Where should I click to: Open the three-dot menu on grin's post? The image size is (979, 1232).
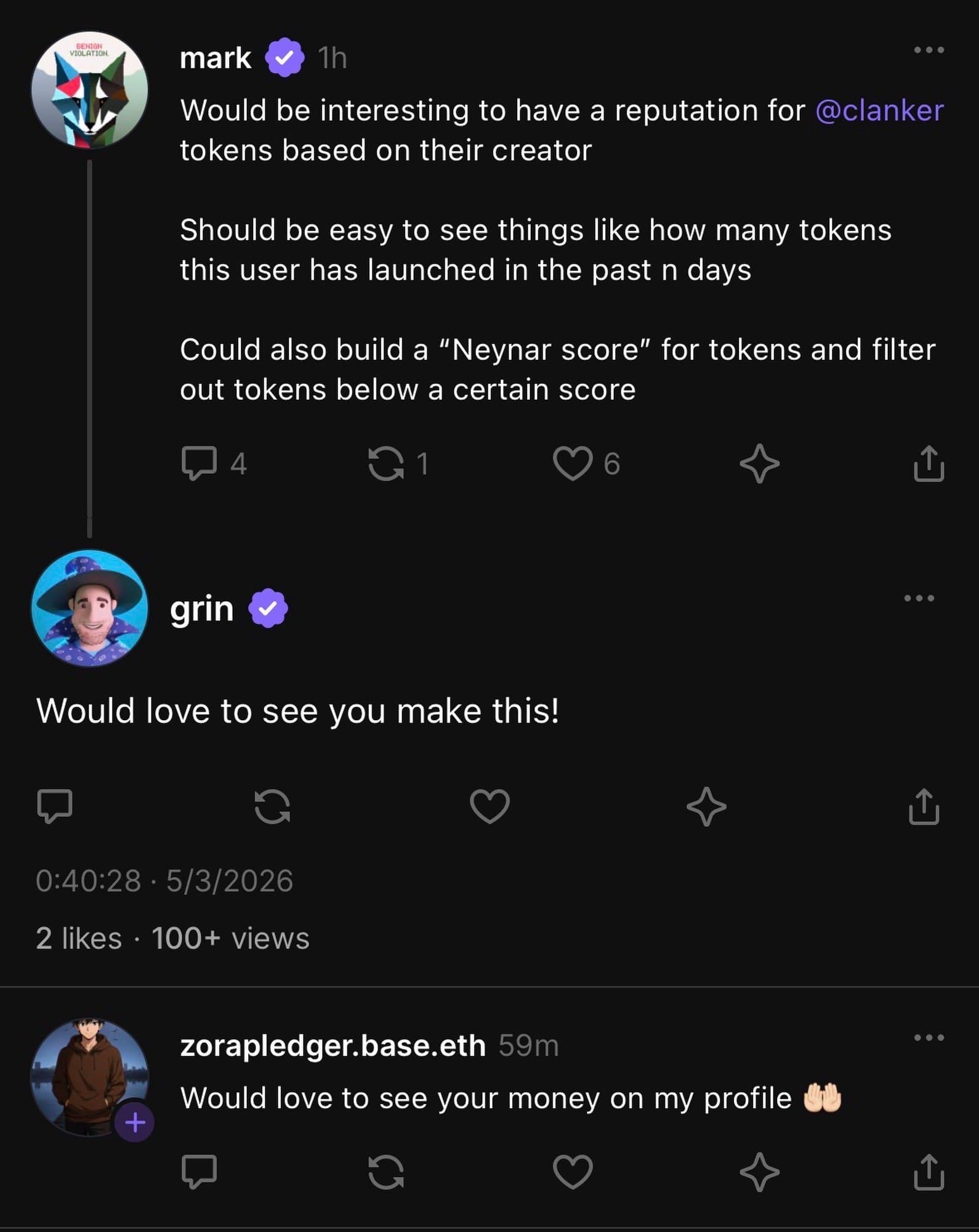point(919,598)
